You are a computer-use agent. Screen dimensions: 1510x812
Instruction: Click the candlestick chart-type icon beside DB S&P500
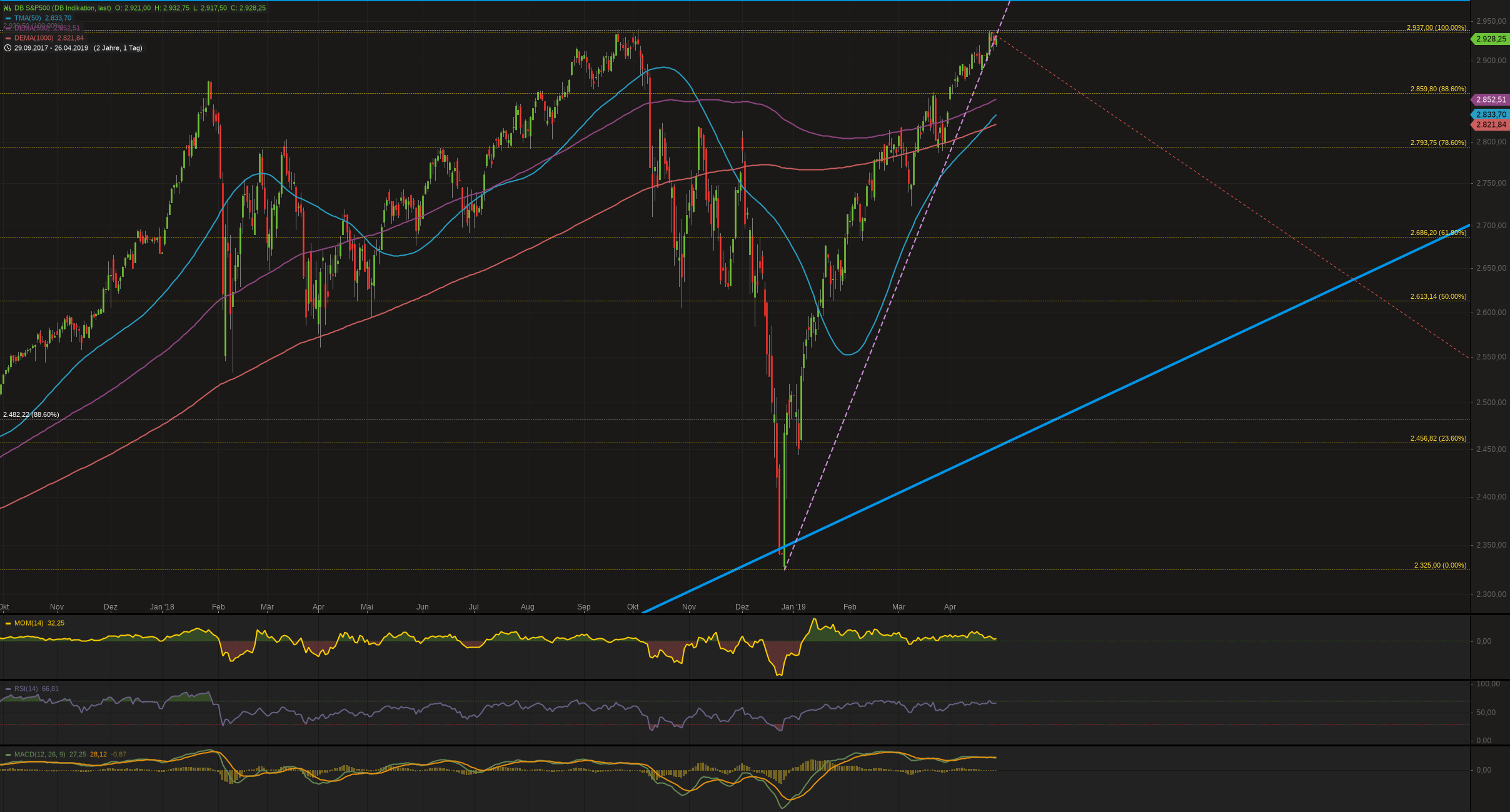(7, 8)
